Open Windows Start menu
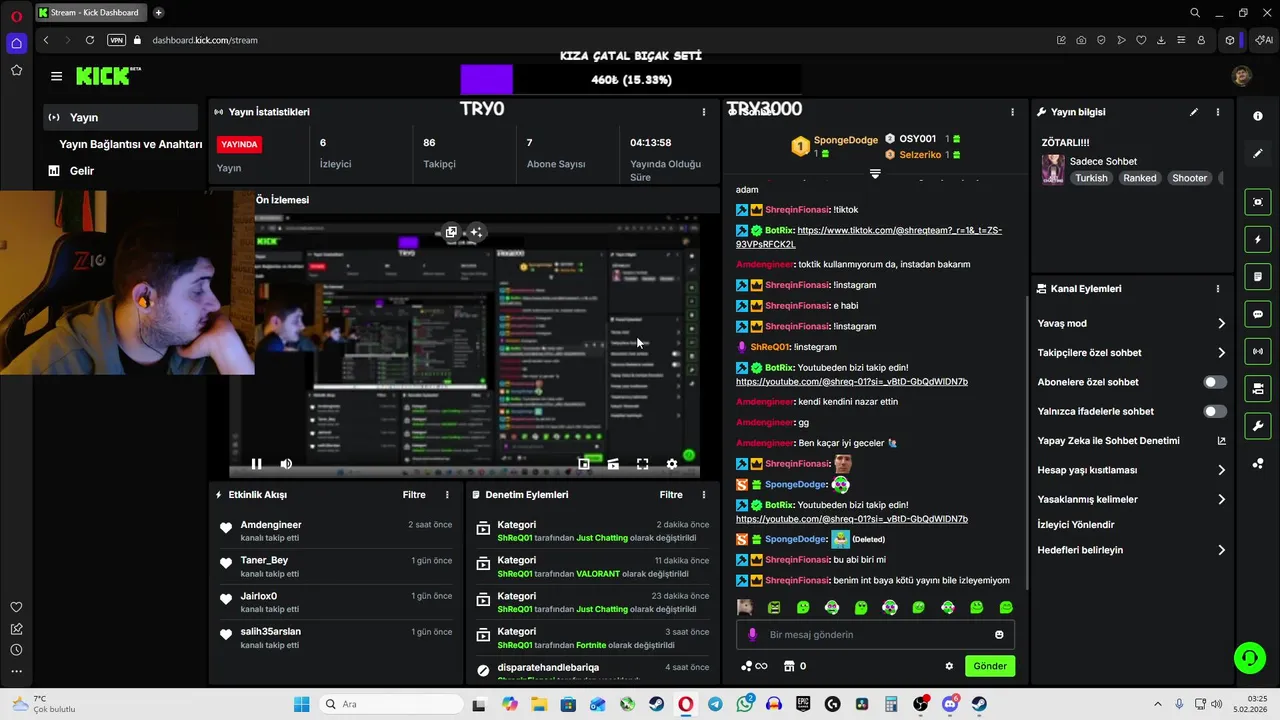The image size is (1280, 720). [x=301, y=704]
